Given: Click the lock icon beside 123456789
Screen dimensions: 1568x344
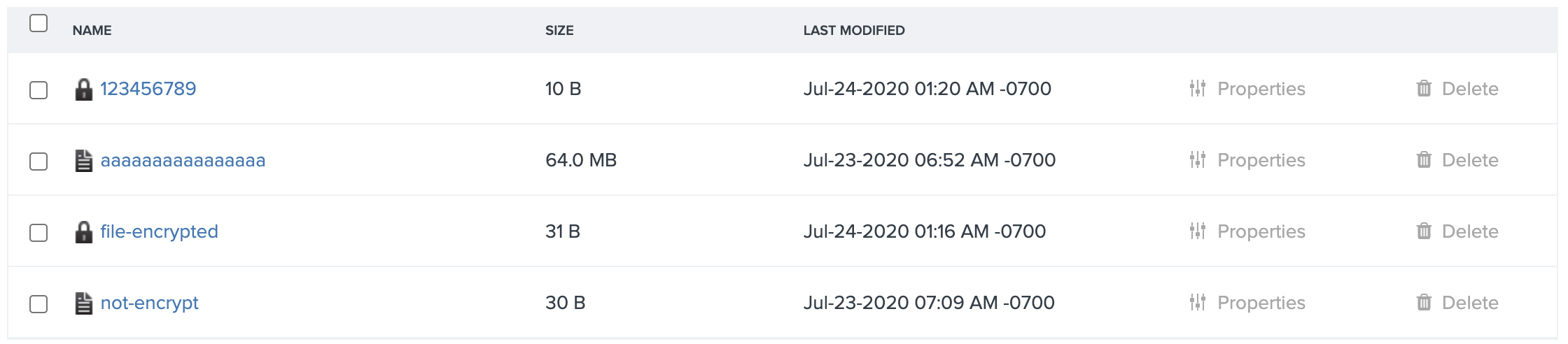Looking at the screenshot, I should 83,89.
